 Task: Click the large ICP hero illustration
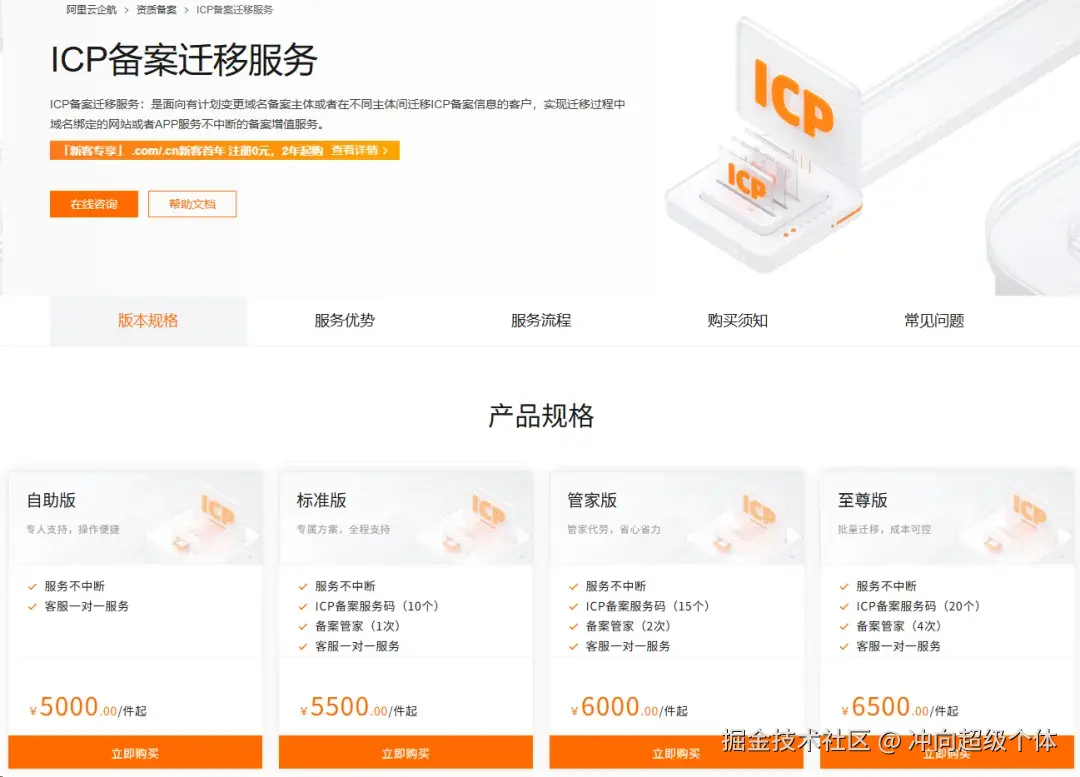click(765, 145)
